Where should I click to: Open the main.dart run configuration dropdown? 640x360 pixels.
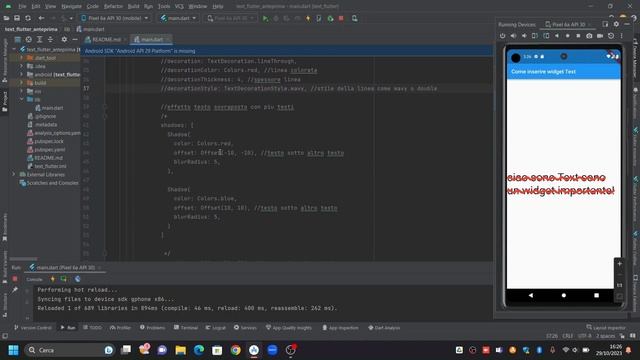click(178, 18)
